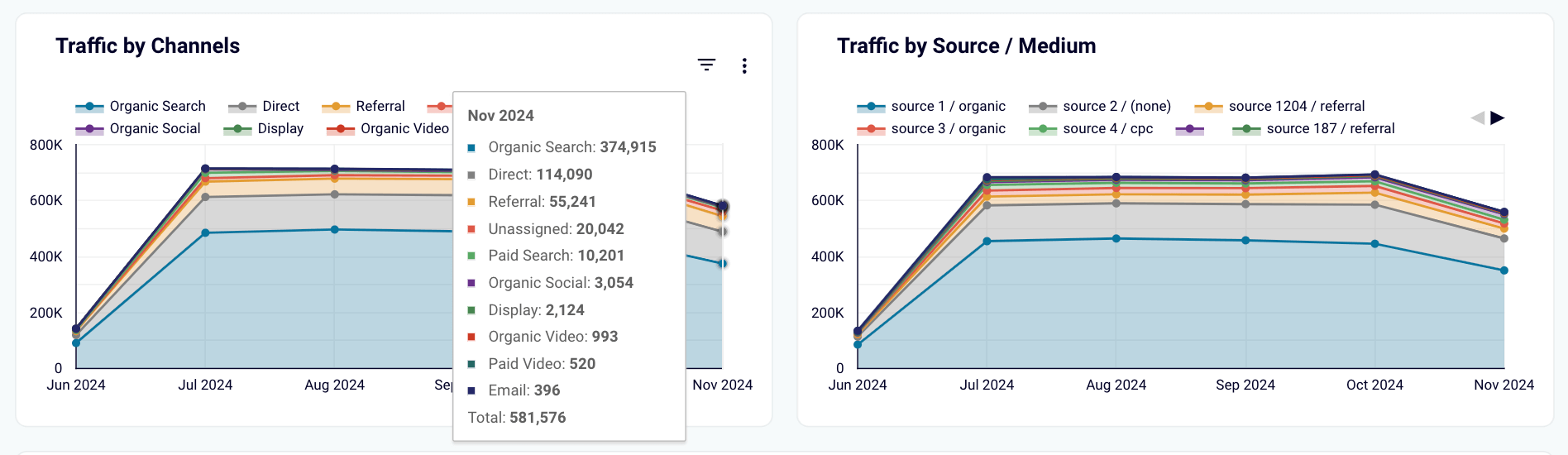
Task: Toggle source 187 / referral legend entry
Action: [x=1313, y=129]
